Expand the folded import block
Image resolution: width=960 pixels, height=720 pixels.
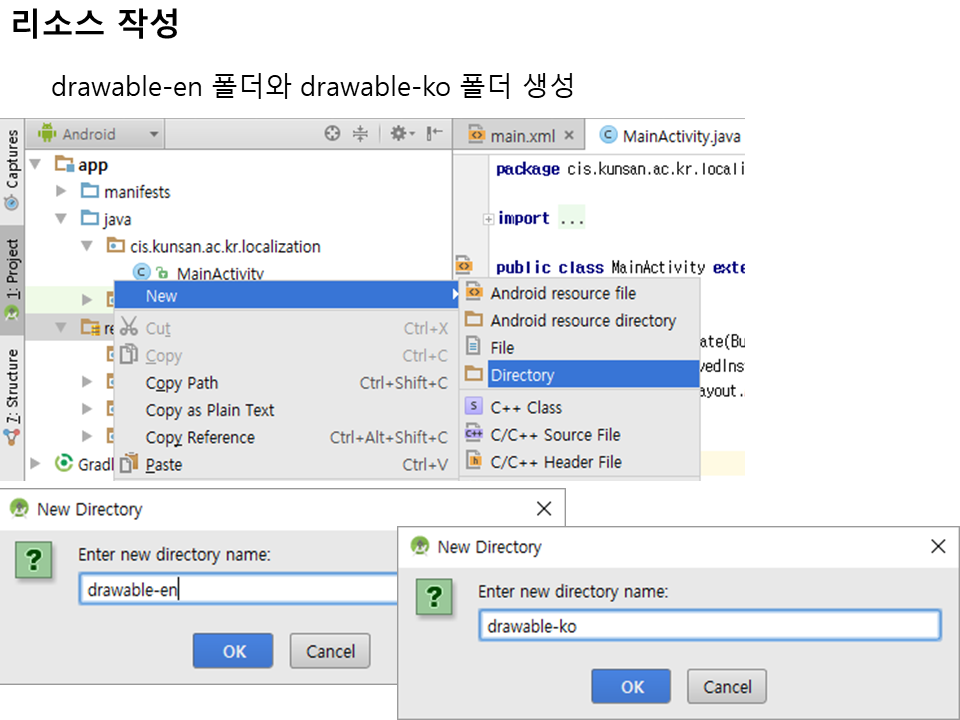(x=488, y=219)
